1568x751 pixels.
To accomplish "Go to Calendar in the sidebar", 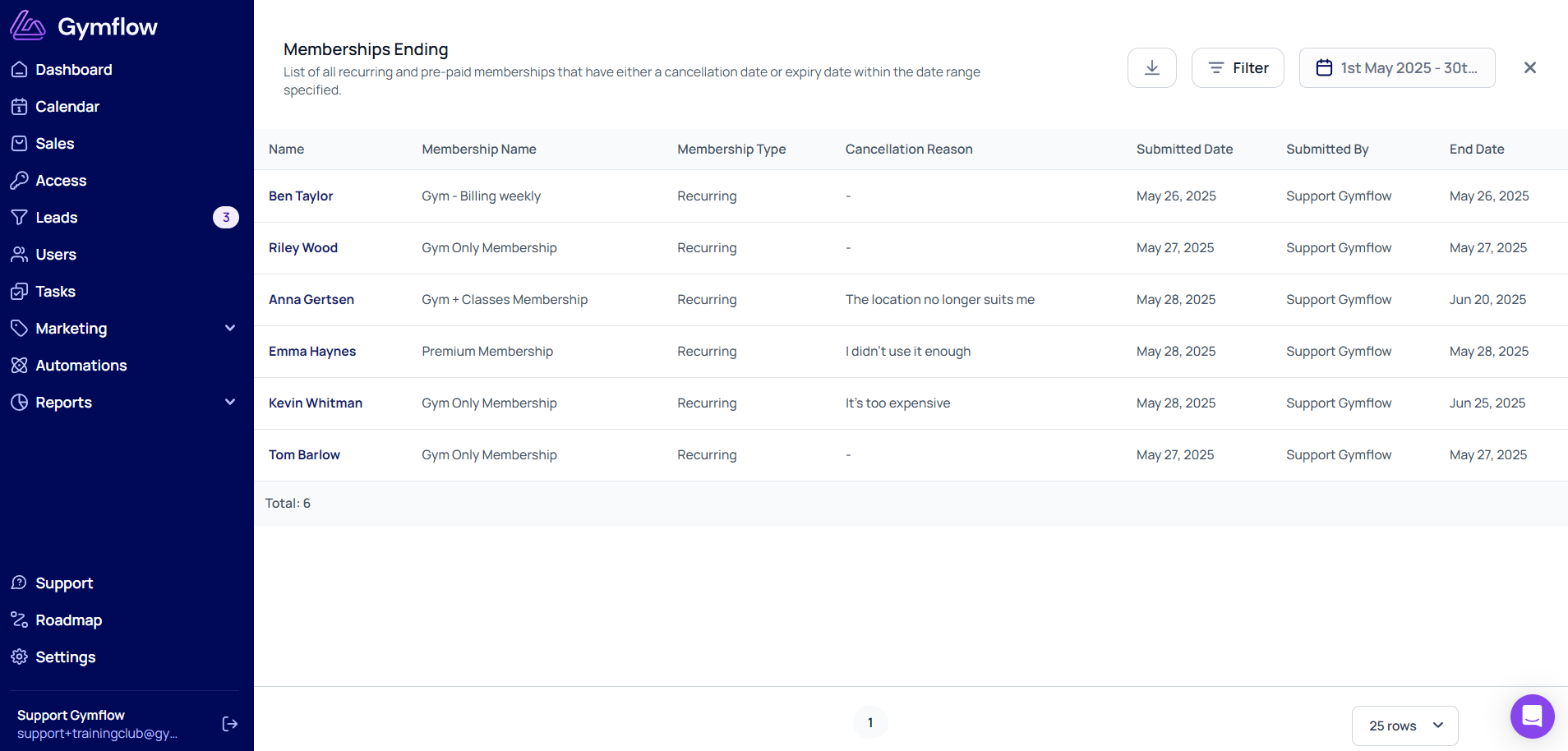I will [x=67, y=107].
